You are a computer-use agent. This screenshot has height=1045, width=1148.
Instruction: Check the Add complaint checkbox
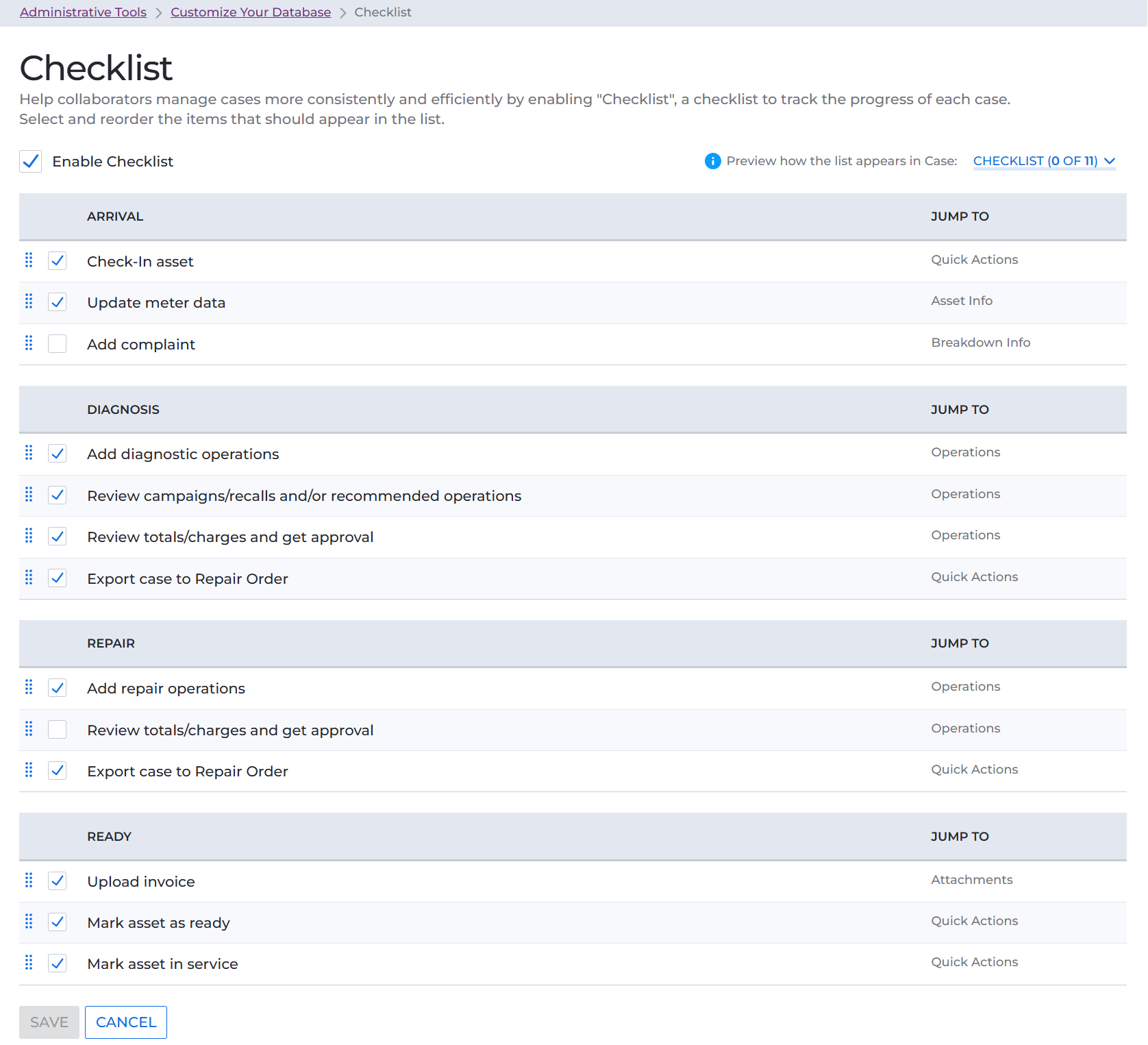58,344
